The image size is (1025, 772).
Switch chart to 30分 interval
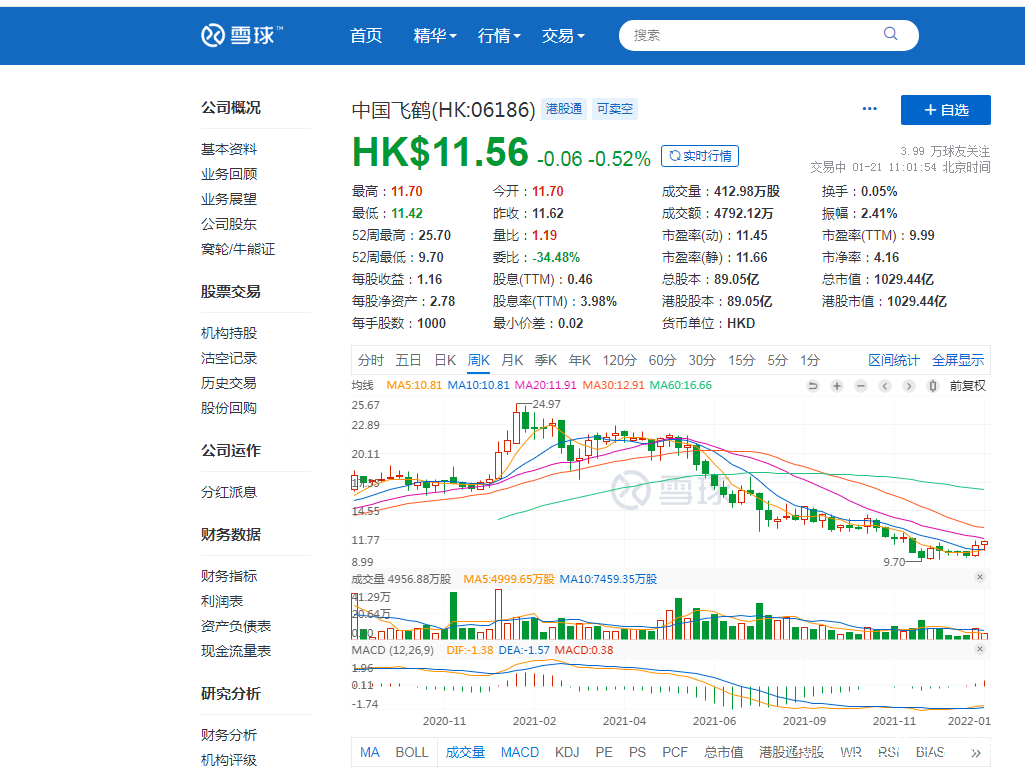pyautogui.click(x=702, y=360)
